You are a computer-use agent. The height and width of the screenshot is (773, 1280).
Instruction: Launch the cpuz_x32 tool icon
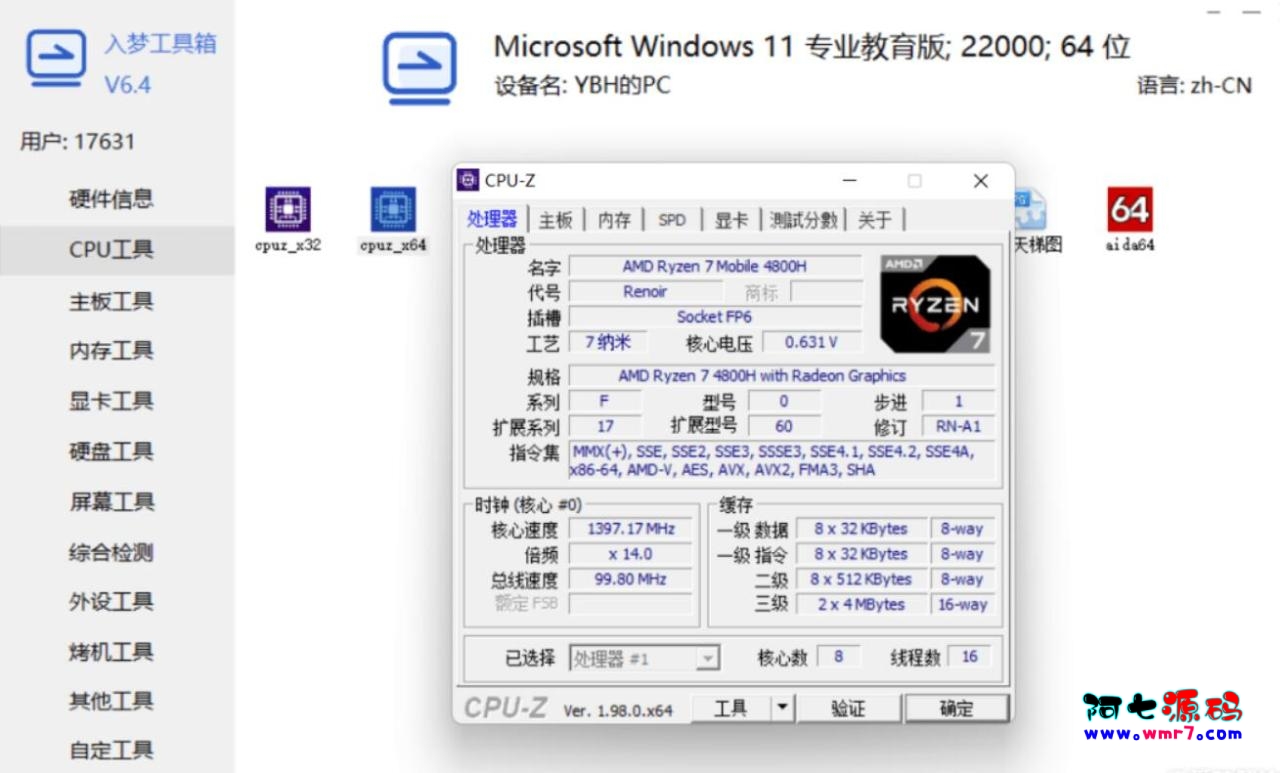point(288,220)
